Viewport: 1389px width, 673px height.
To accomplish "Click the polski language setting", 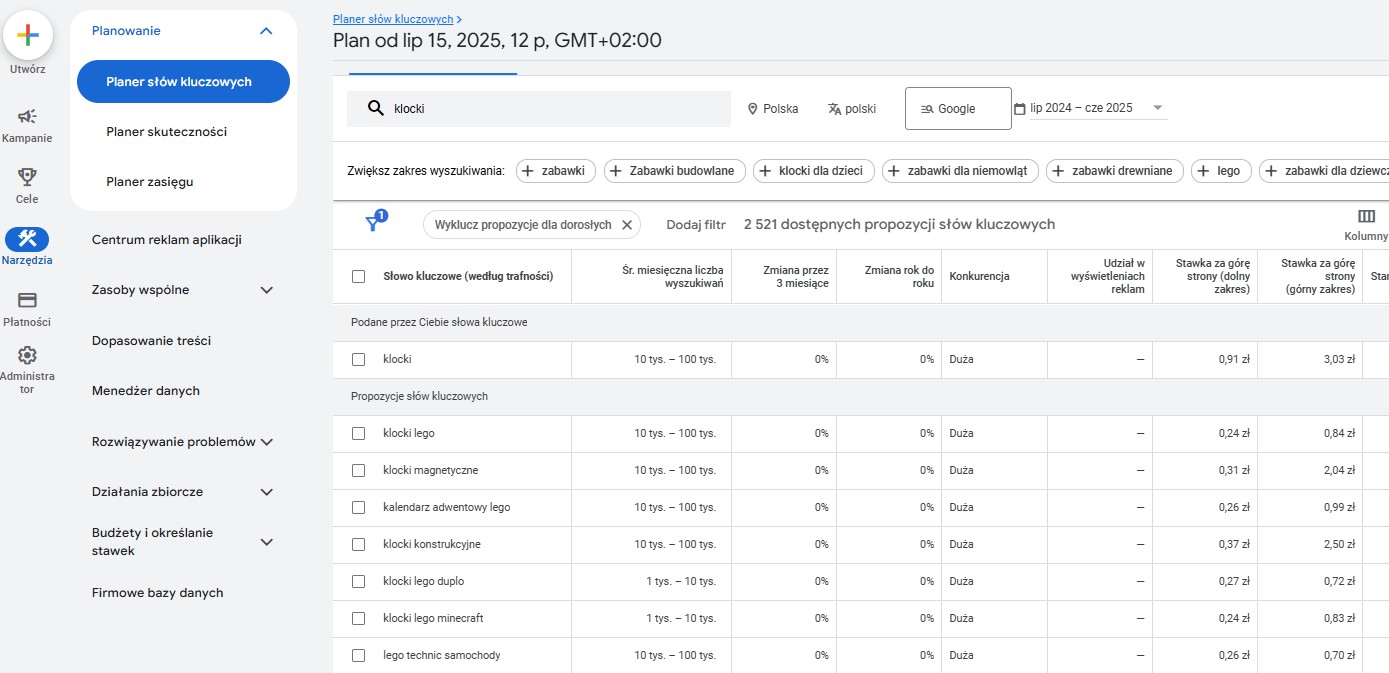I will coord(851,109).
